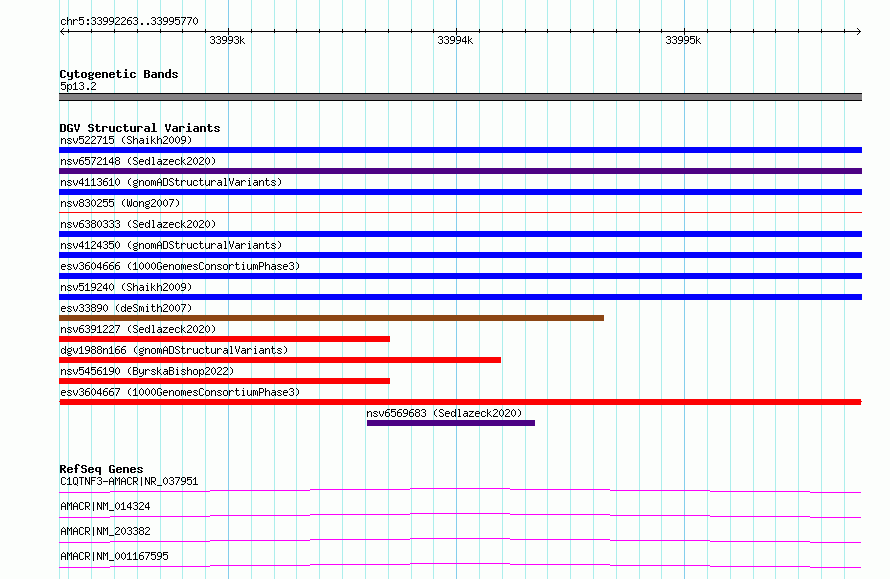Click the 33993k ruler tick label

point(227,40)
